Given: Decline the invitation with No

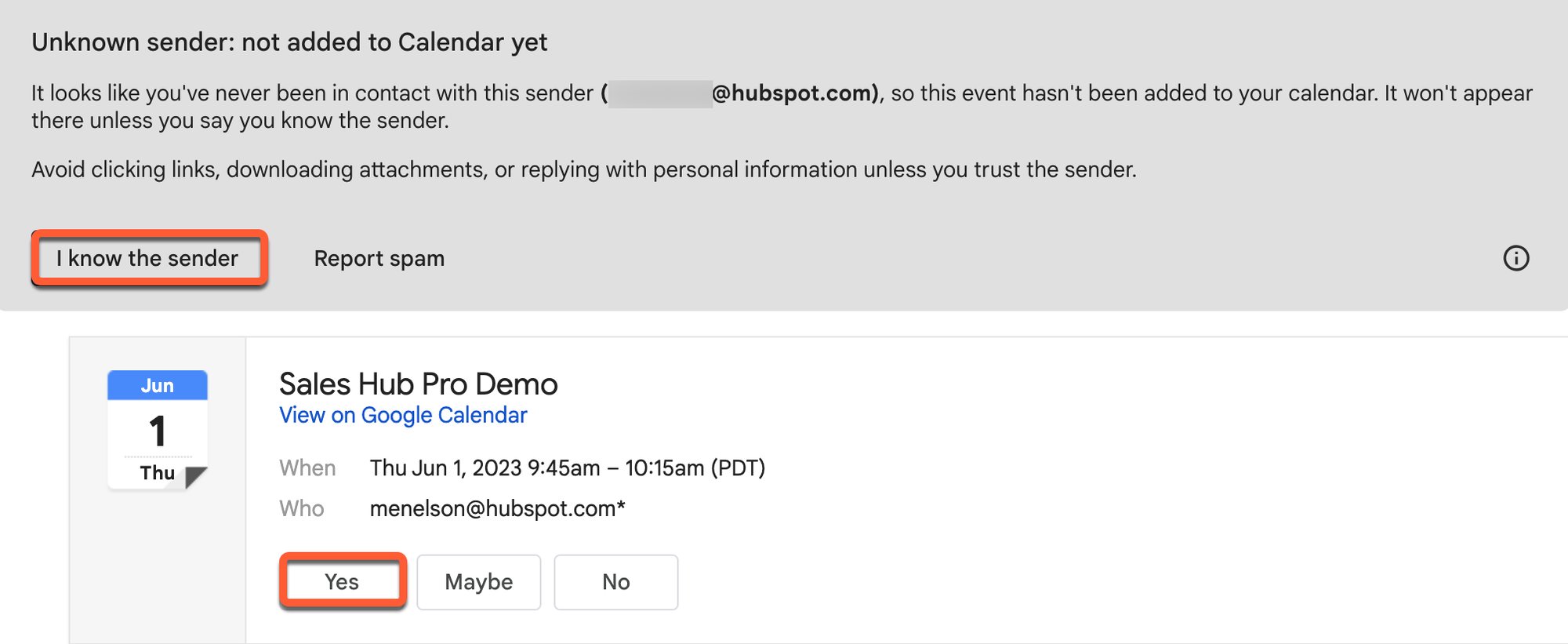Looking at the screenshot, I should 615,581.
